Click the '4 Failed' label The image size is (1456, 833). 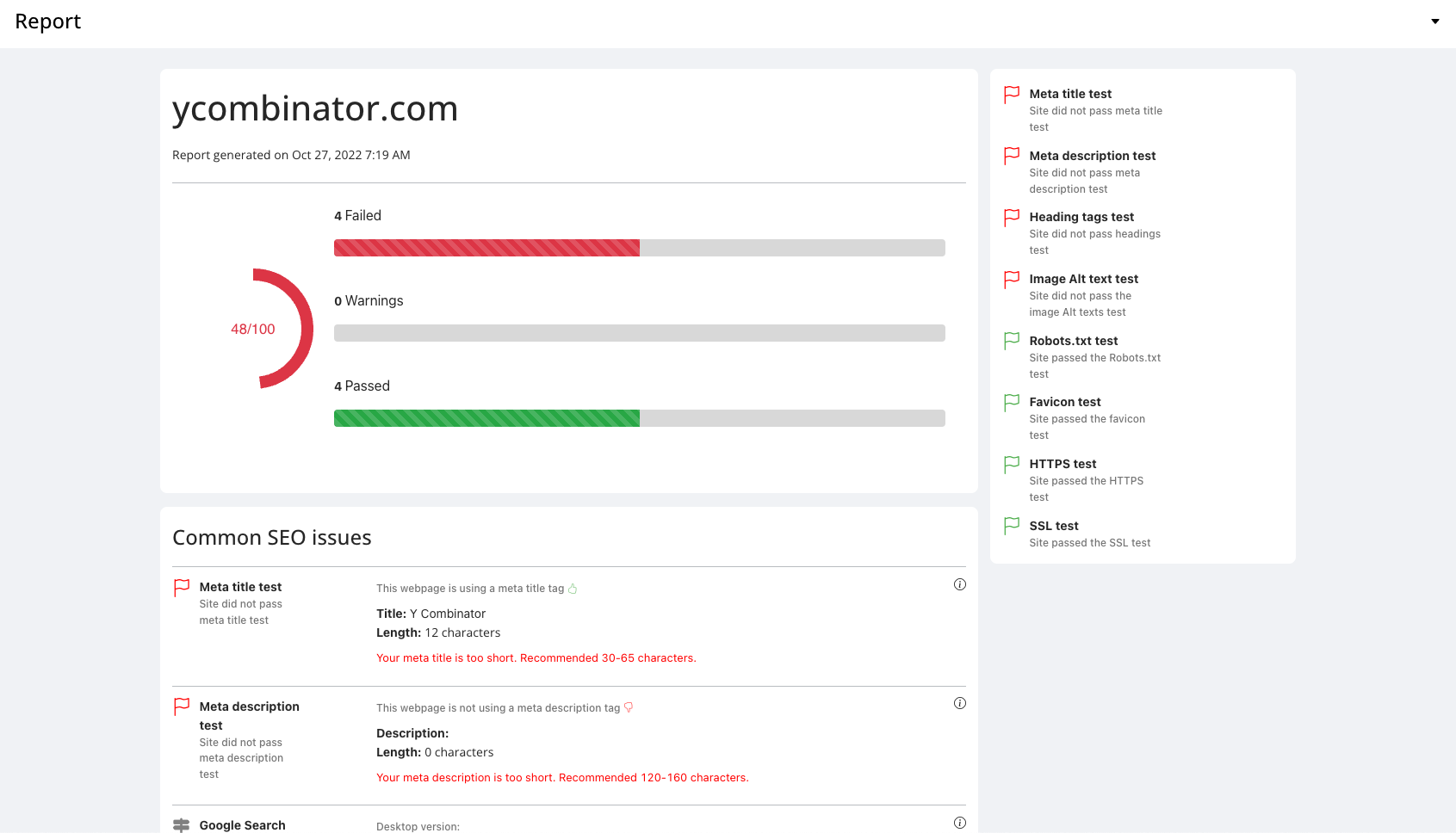pos(357,216)
